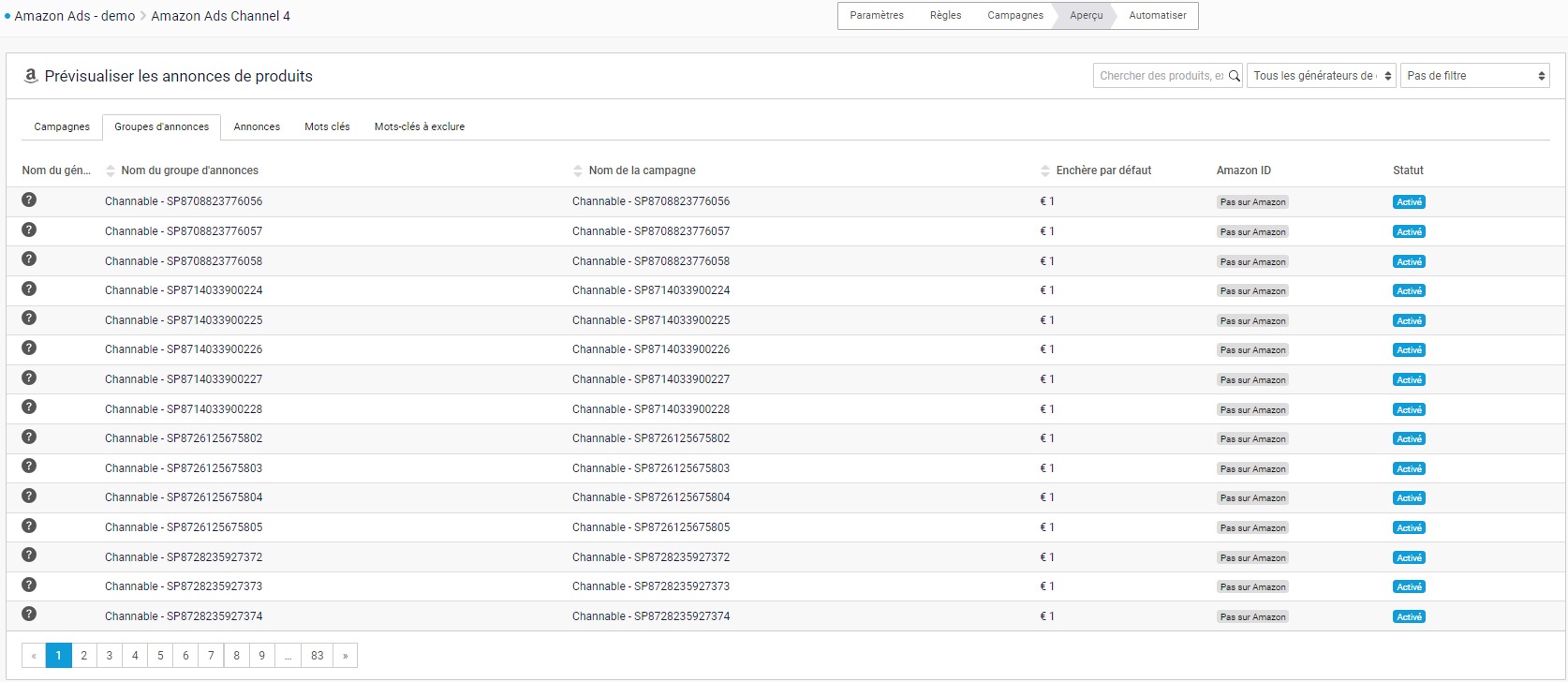Click Pas sur Amazon badge for SP8708823776057
This screenshot has width=1568, height=682.
[1253, 231]
